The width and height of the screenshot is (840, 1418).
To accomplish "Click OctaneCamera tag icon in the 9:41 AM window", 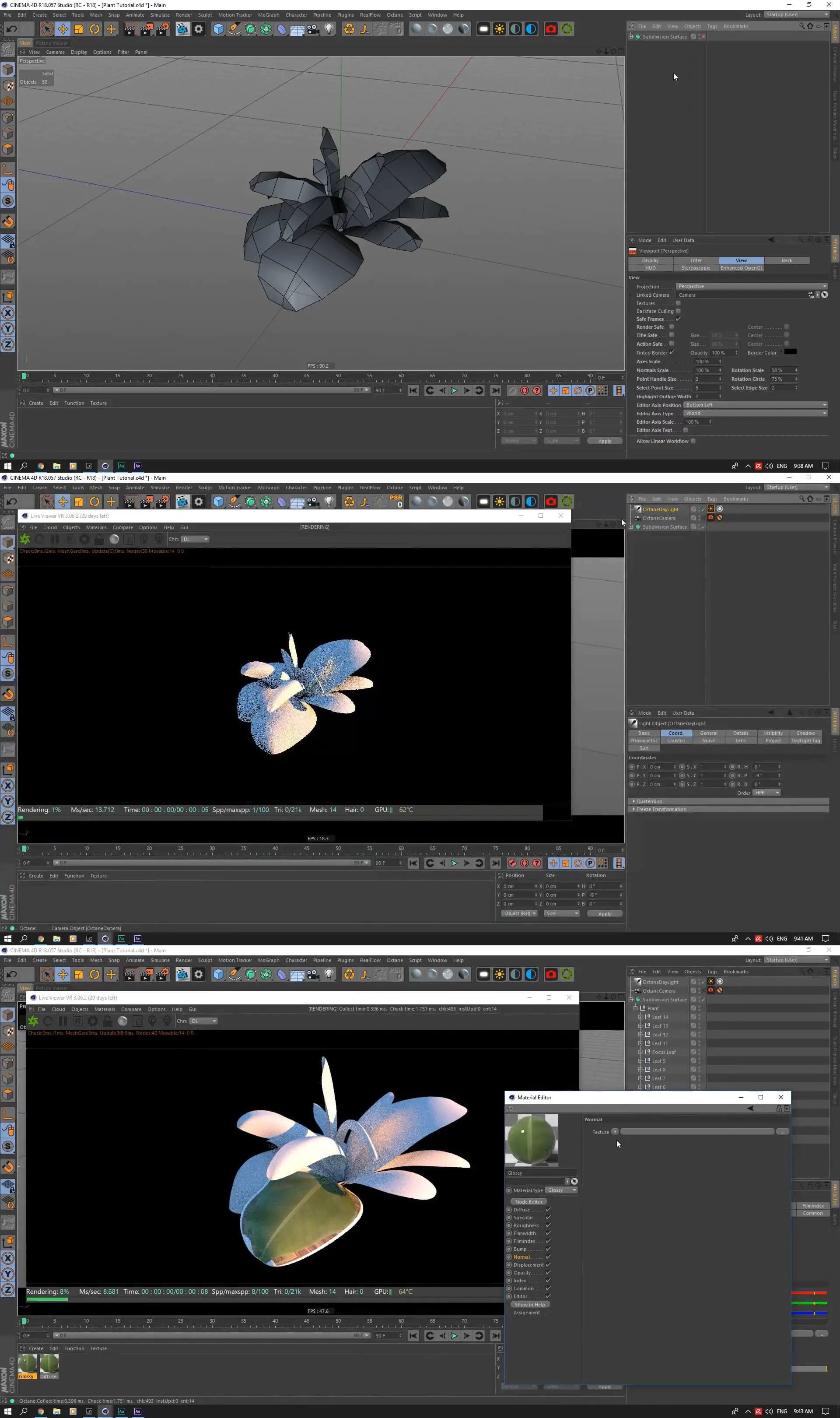I will 711,517.
